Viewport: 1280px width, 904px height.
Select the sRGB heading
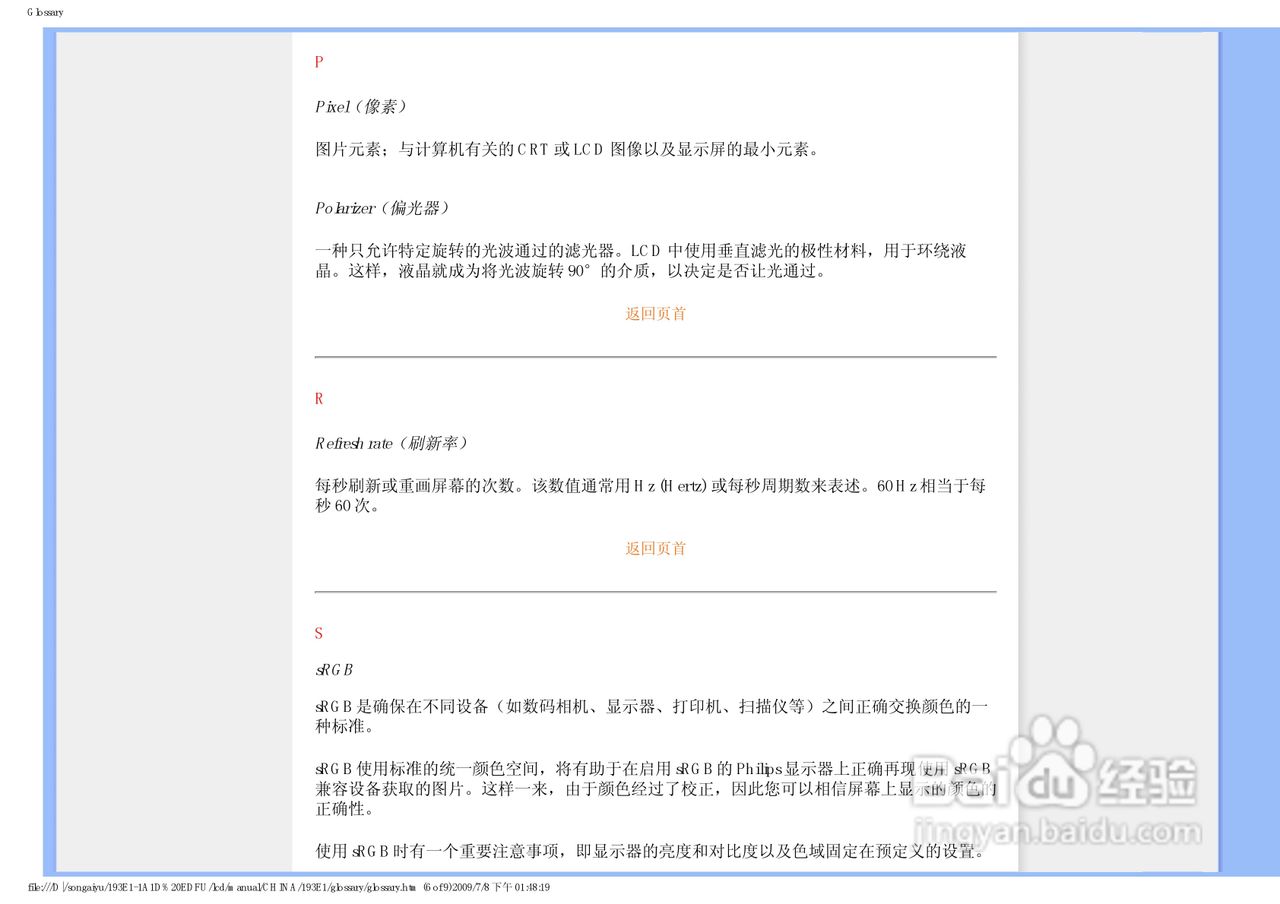pos(334,669)
